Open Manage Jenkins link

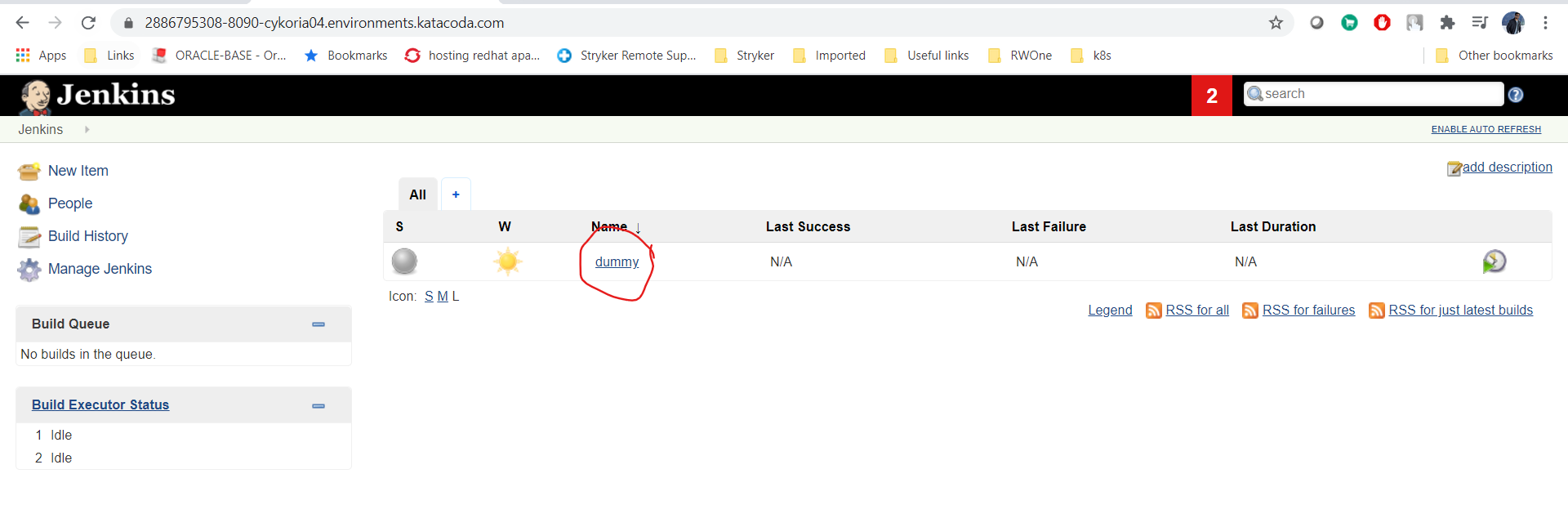[x=100, y=269]
